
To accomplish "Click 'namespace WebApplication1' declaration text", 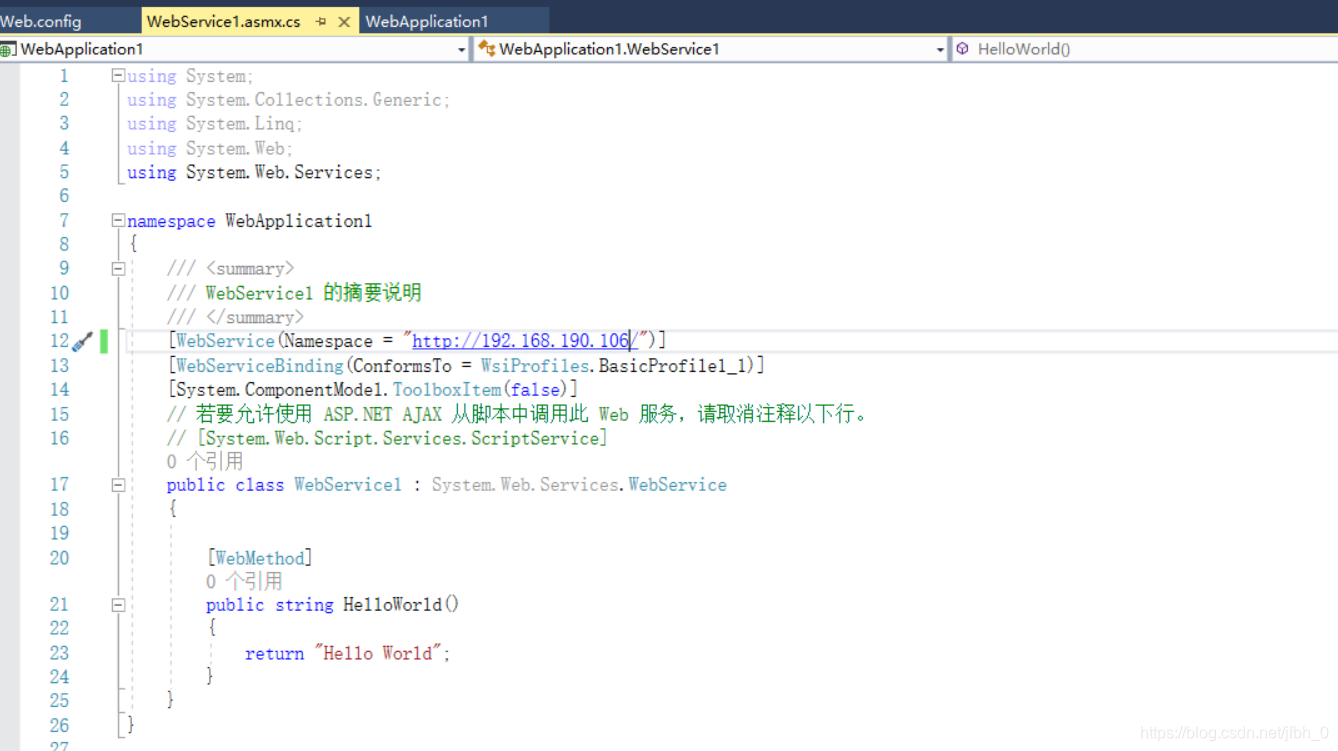I will coord(249,221).
